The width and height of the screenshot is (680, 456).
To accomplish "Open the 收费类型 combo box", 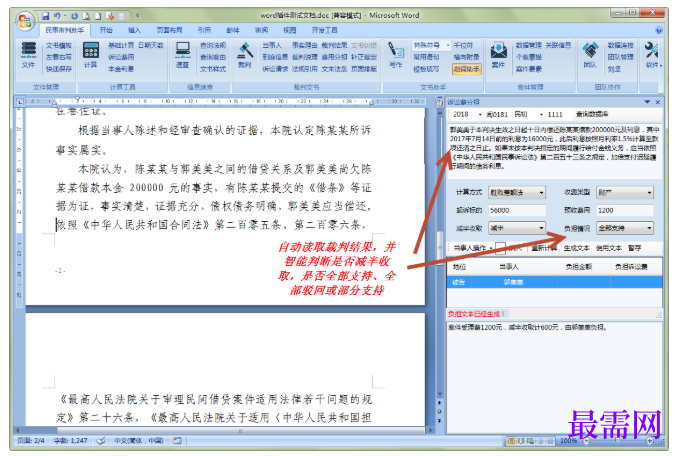I will tap(625, 192).
